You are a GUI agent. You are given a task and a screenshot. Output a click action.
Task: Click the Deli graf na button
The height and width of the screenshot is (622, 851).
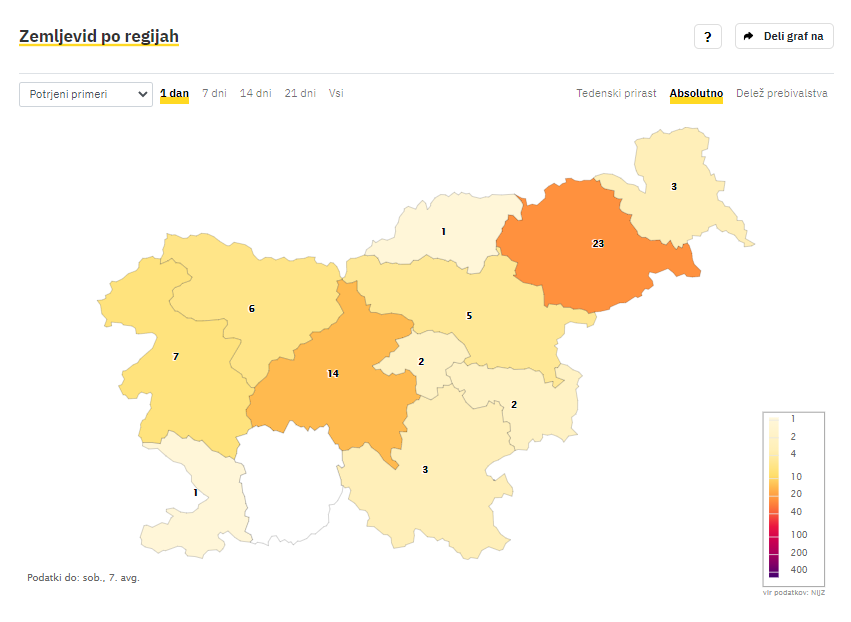coord(784,36)
